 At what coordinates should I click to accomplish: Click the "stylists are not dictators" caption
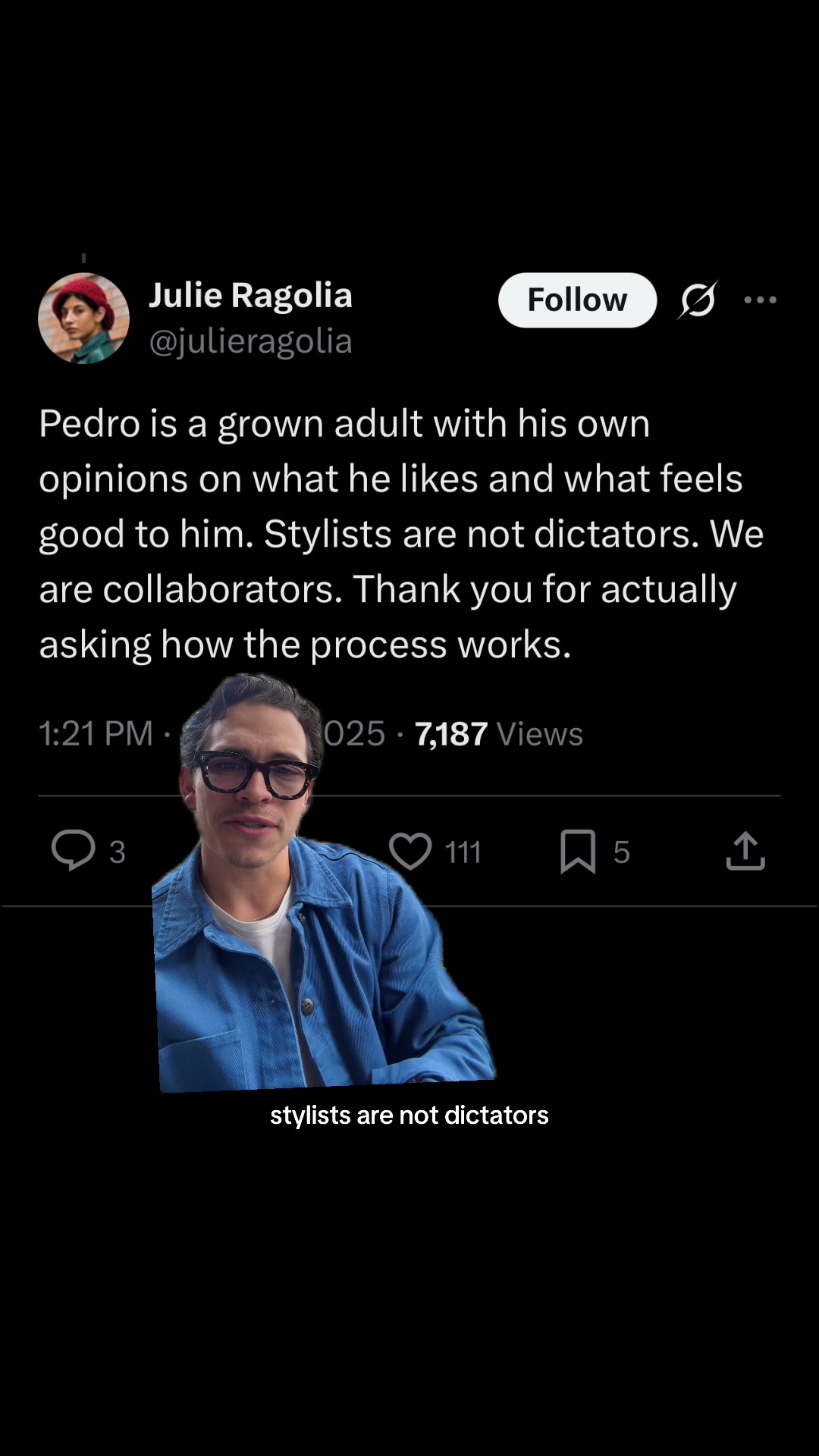pyautogui.click(x=409, y=1116)
